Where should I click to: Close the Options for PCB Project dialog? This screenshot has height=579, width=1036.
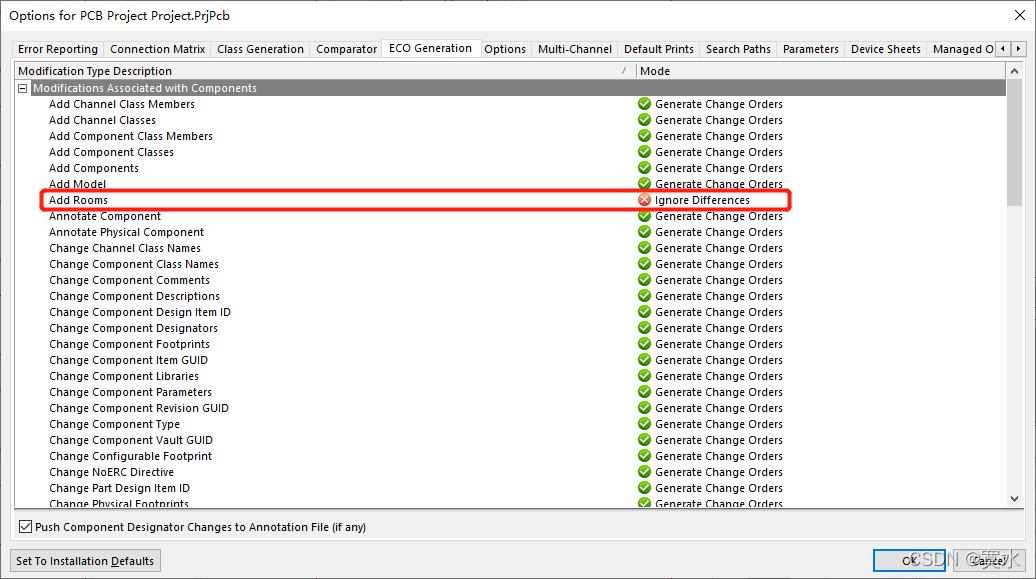tap(1019, 15)
